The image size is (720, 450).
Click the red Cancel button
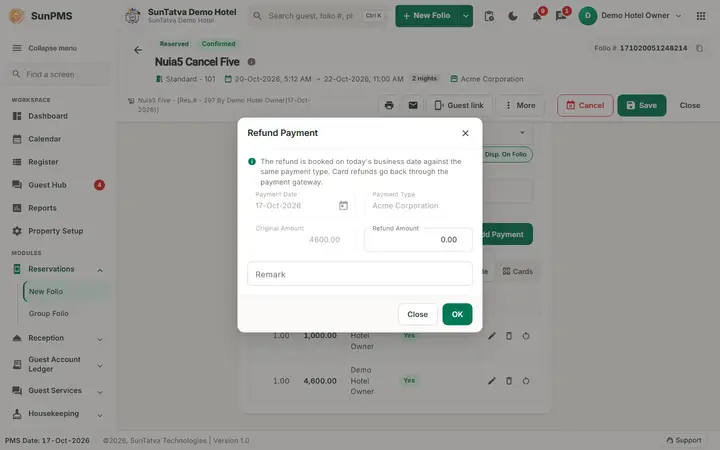[585, 105]
